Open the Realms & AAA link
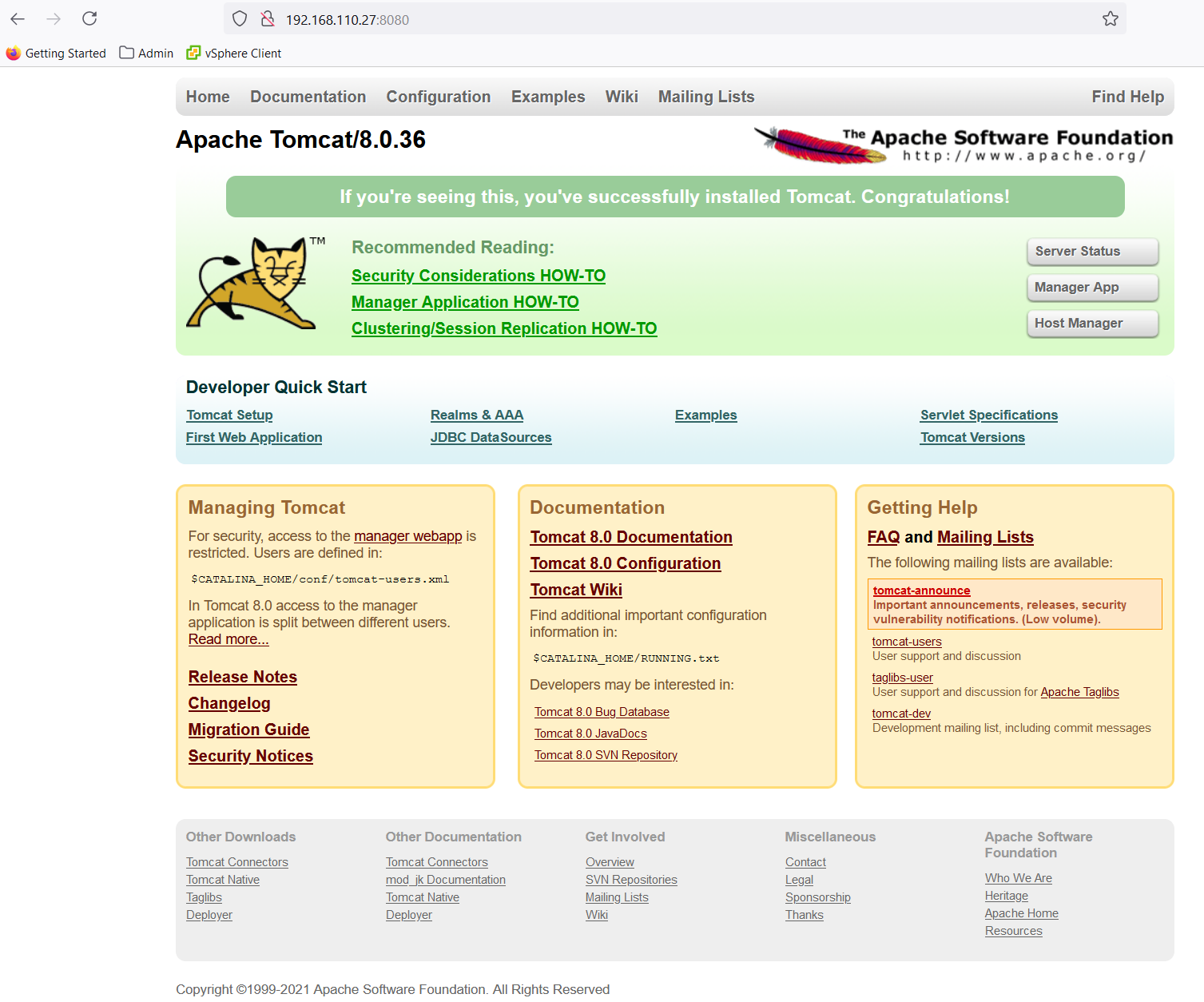1204x1002 pixels. (x=477, y=415)
